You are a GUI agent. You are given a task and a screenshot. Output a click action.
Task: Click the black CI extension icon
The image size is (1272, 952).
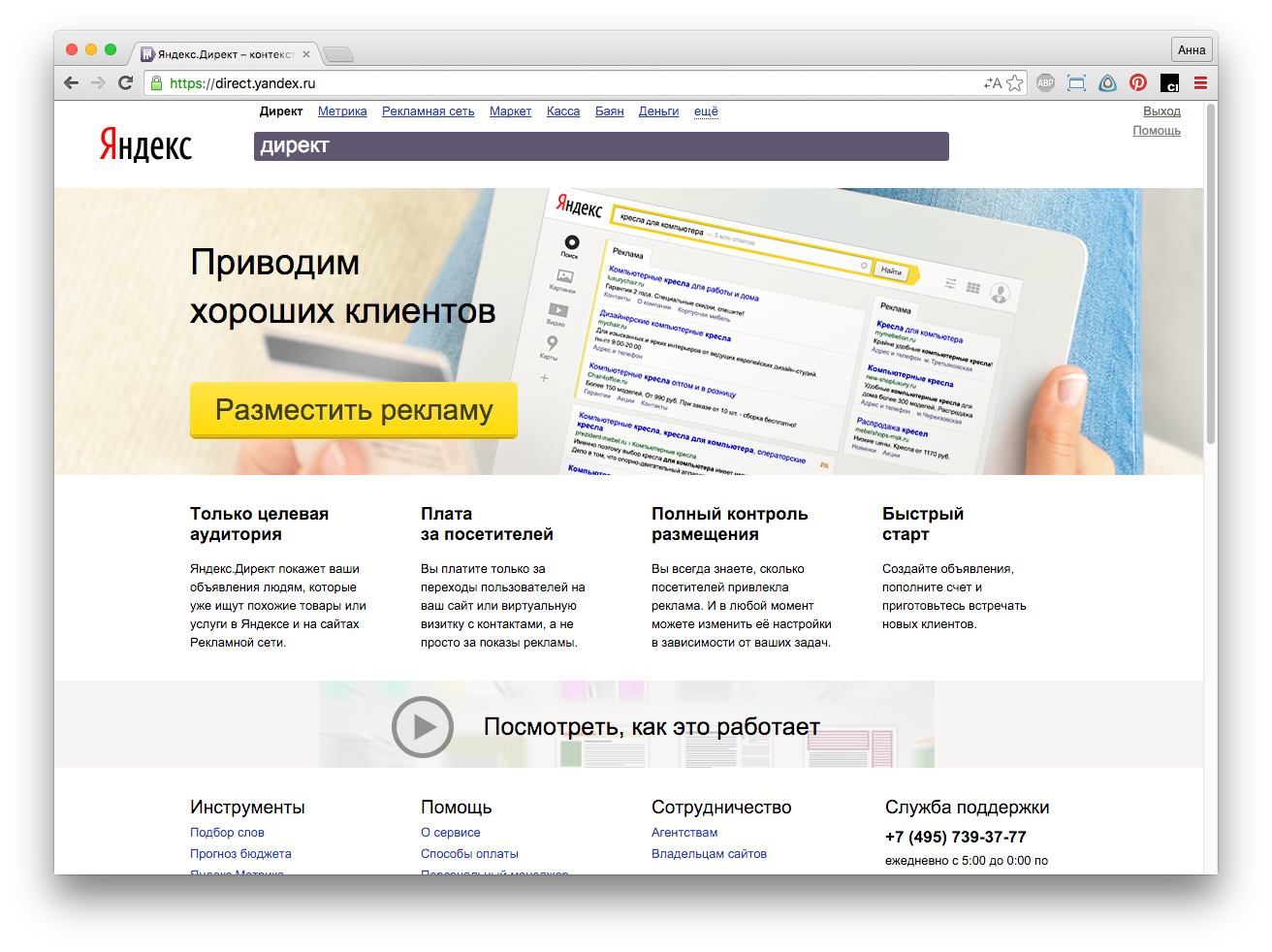coord(1169,83)
